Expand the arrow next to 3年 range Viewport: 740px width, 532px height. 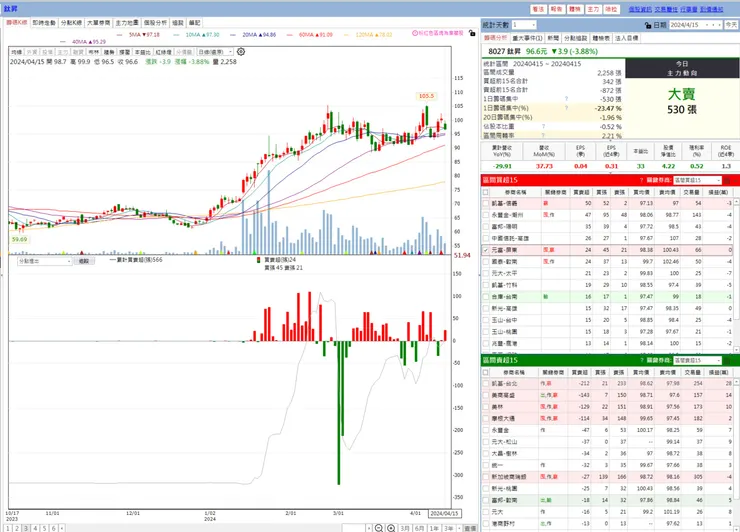coord(459,528)
